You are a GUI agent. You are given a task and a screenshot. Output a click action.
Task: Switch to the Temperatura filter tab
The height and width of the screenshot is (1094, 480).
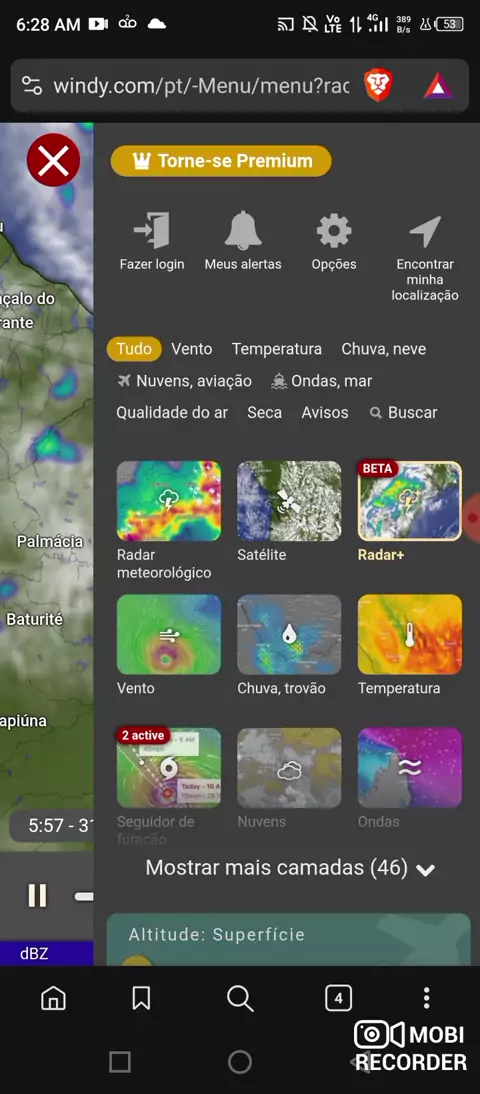coord(277,349)
